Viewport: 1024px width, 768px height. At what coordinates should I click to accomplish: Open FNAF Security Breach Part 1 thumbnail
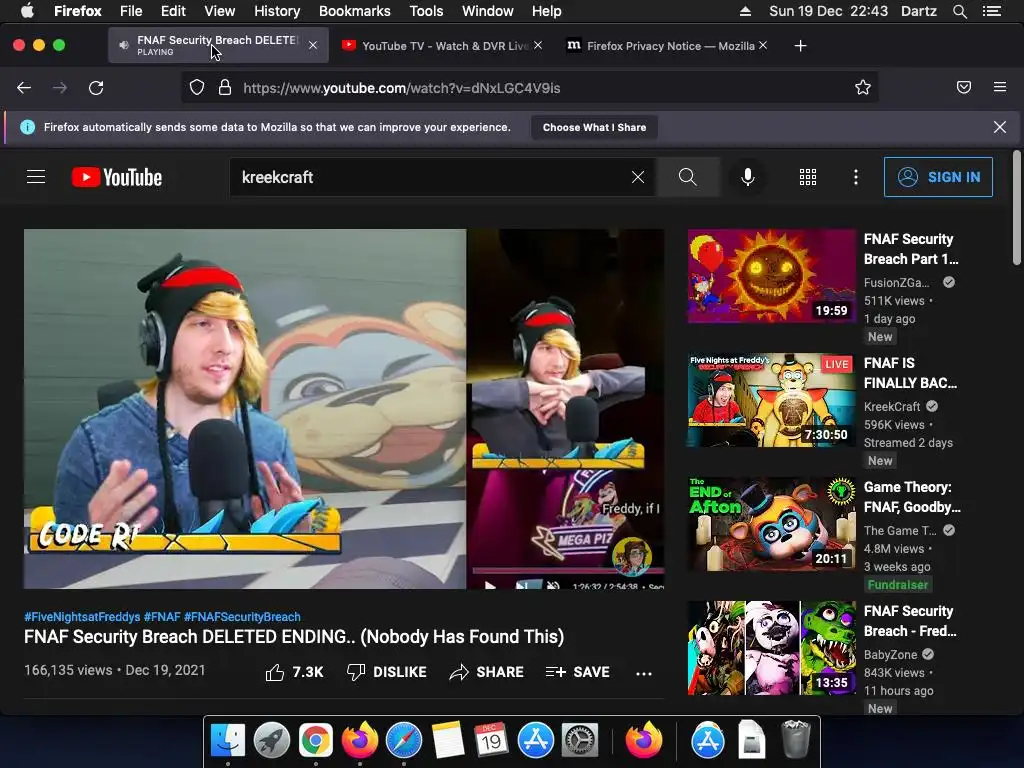(771, 276)
